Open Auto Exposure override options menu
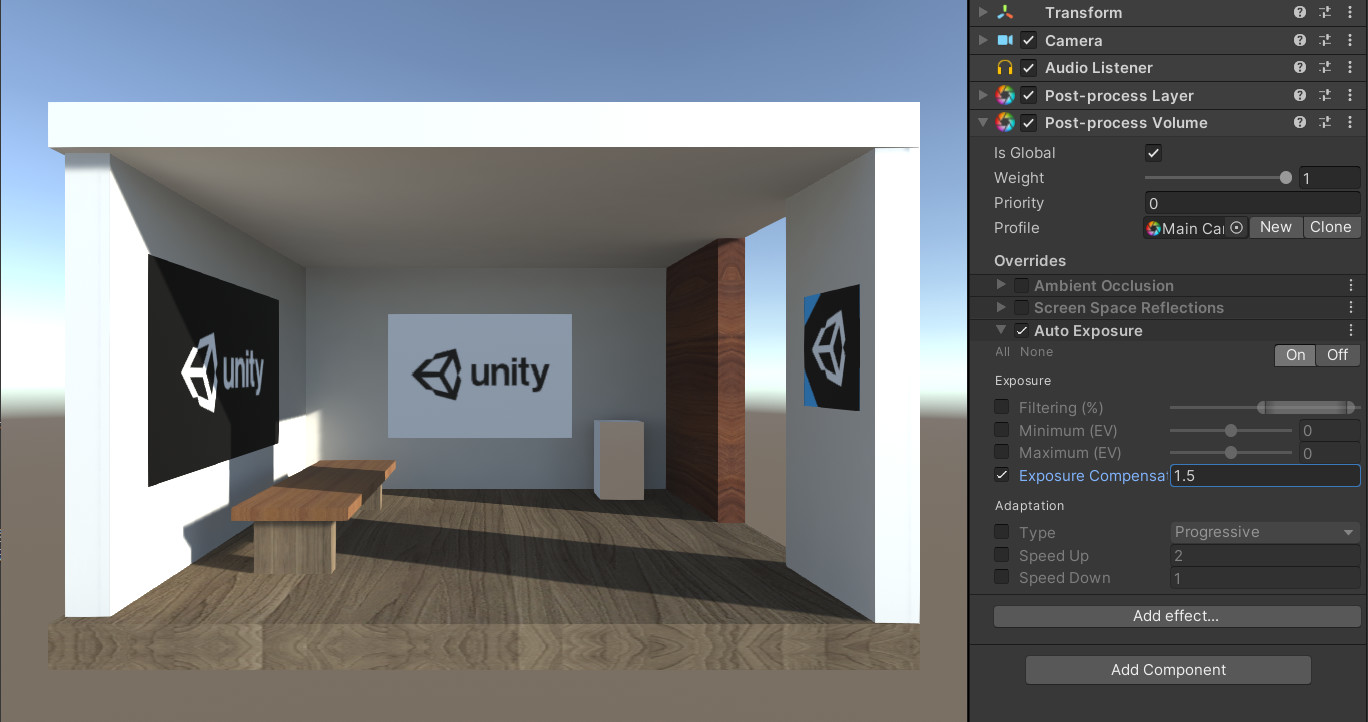 click(1351, 331)
